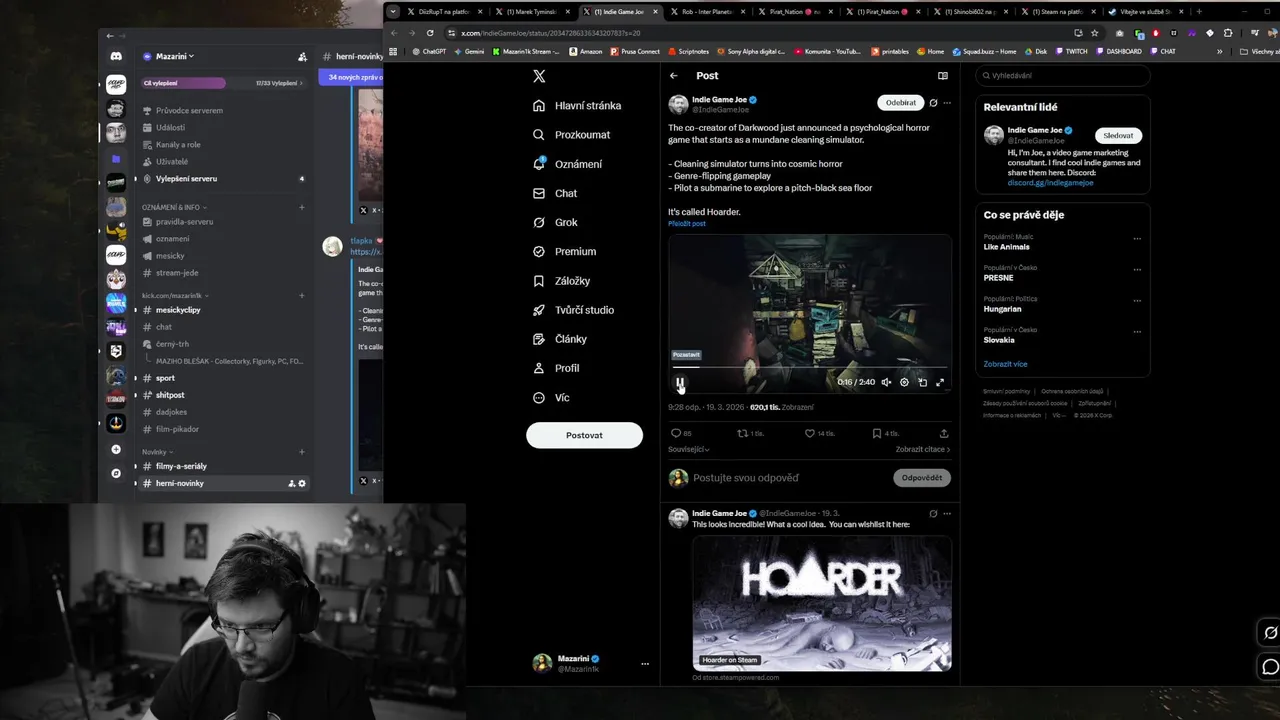Seek along the video progress bar
The image size is (1280, 720).
(x=810, y=367)
